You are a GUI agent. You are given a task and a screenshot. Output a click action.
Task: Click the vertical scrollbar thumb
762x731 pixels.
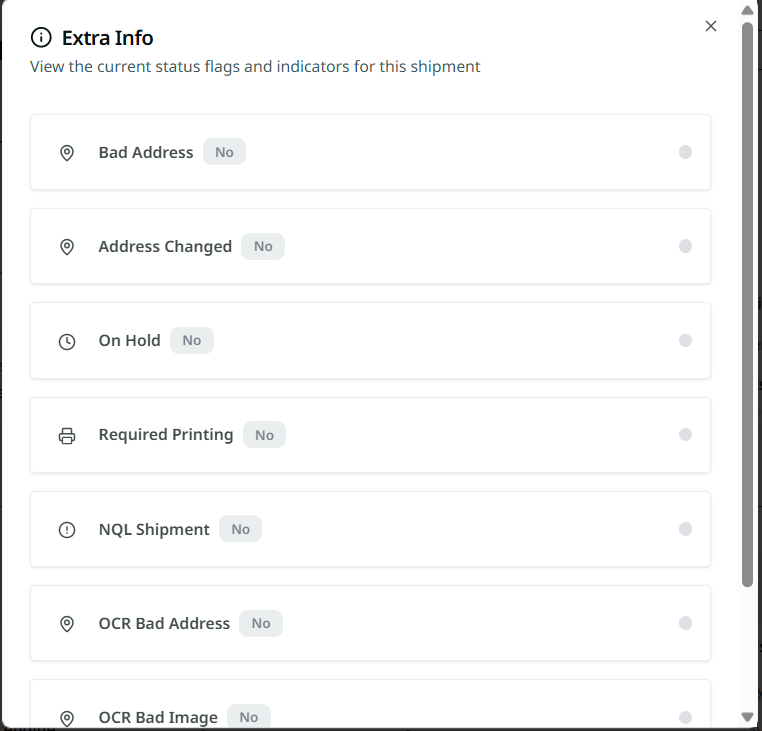pos(747,304)
